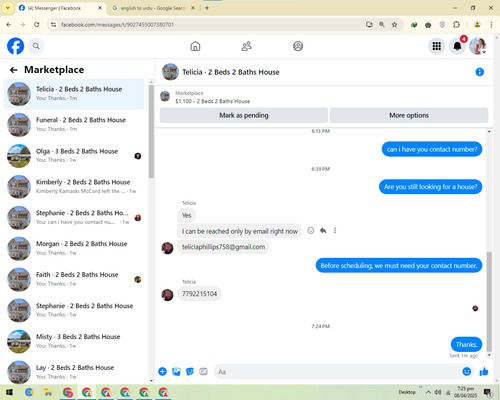The width and height of the screenshot is (500, 400).
Task: Click the Thanks sent message bubble
Action: click(466, 344)
